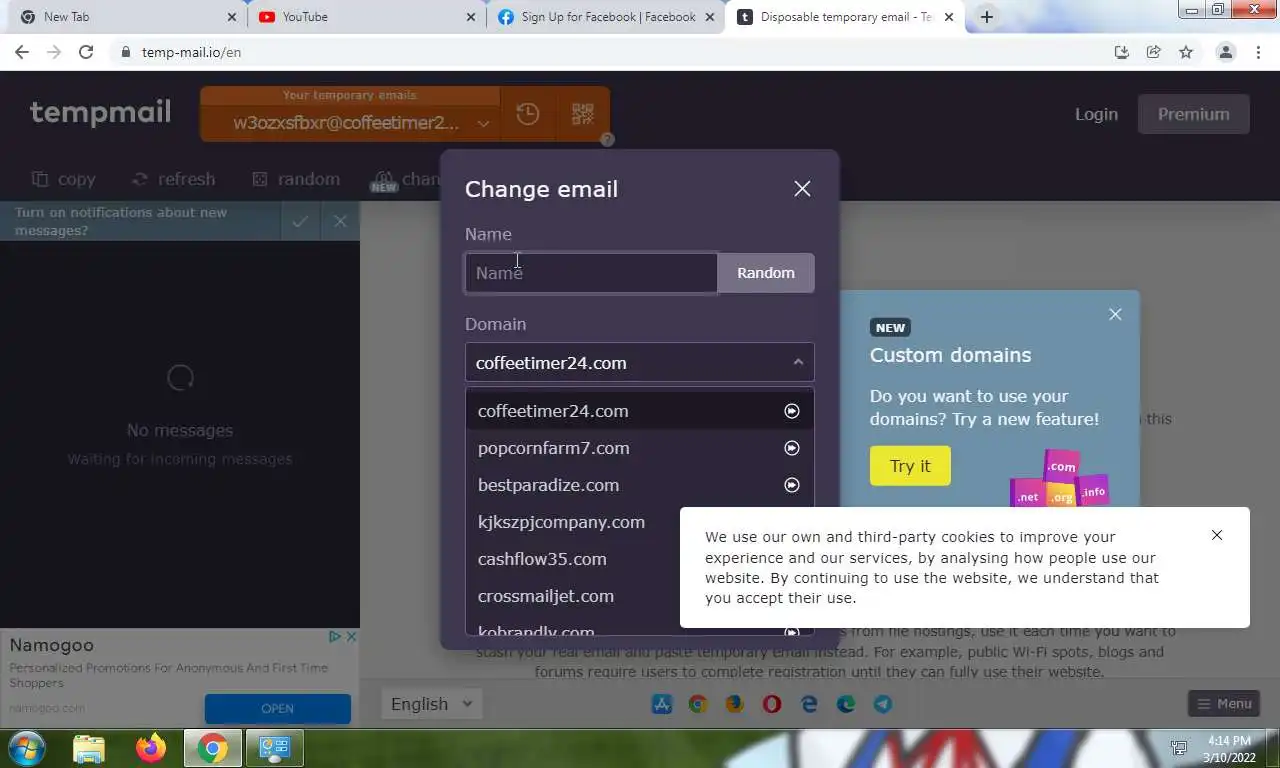Reload the temp-mail page

[86, 52]
